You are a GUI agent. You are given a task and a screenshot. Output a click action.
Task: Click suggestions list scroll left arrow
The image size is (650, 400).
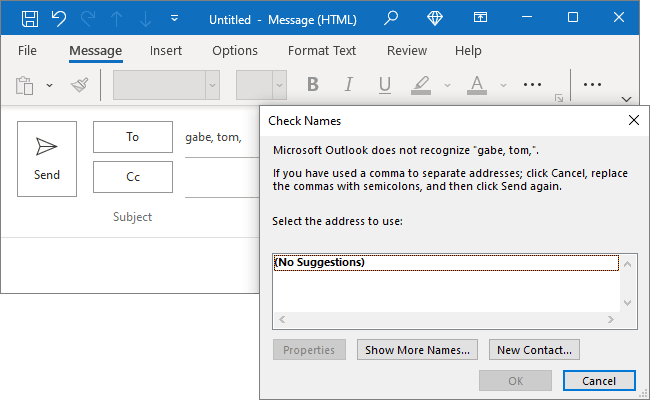282,319
